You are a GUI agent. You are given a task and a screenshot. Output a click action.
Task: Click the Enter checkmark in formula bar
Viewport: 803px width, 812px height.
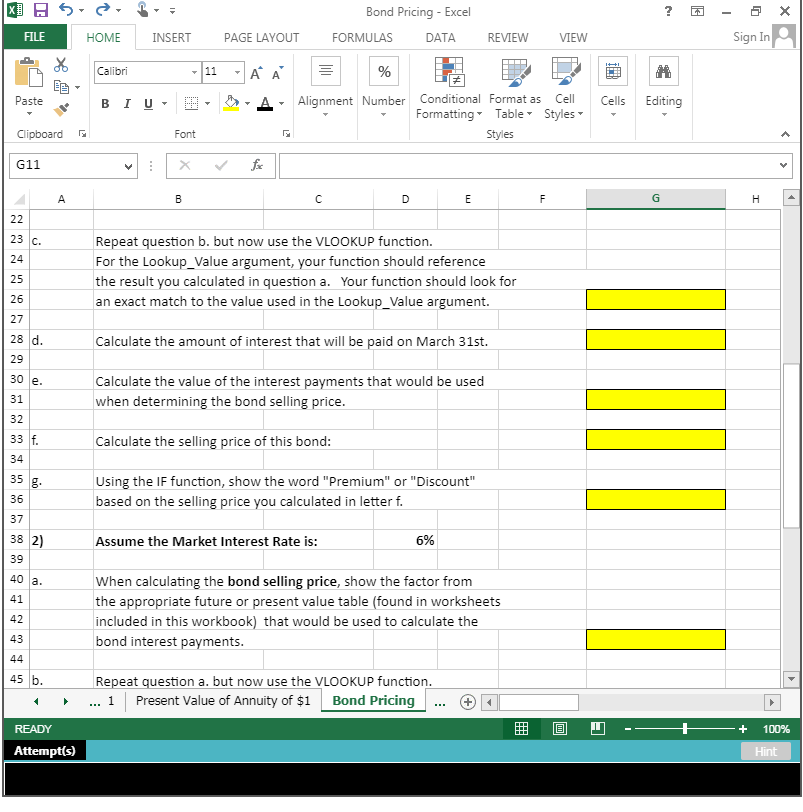(x=221, y=165)
